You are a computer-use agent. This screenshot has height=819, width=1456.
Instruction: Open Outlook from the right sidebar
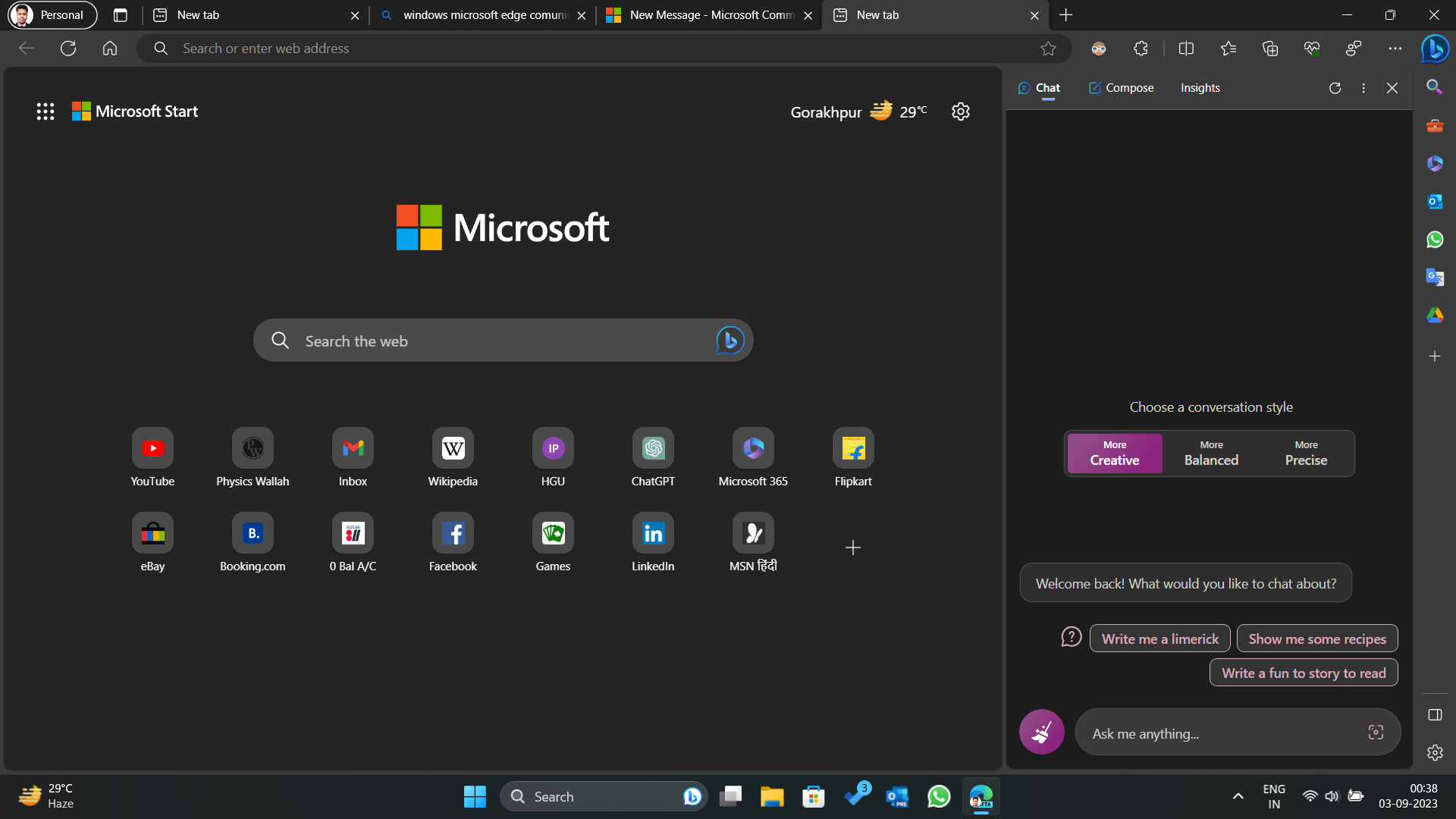(1435, 201)
